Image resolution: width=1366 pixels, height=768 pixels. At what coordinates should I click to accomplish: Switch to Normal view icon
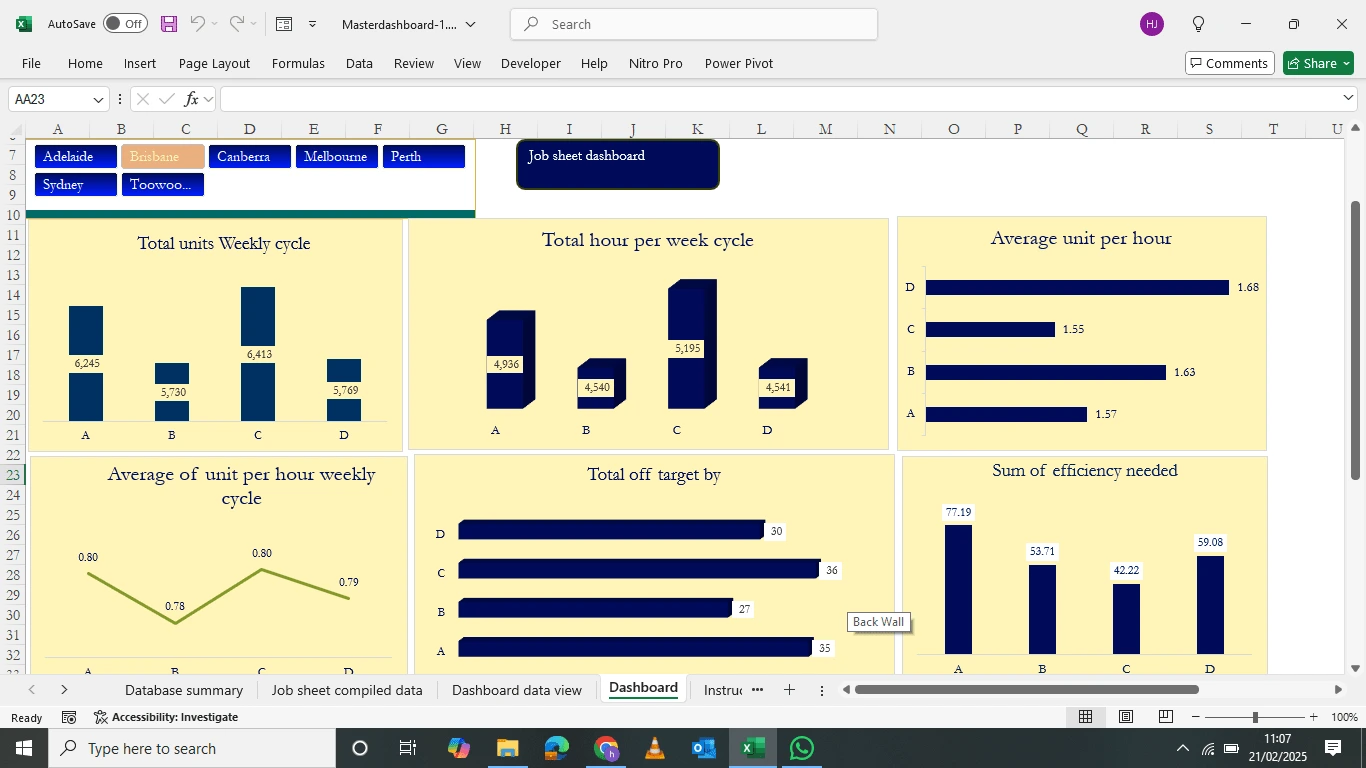coord(1085,717)
